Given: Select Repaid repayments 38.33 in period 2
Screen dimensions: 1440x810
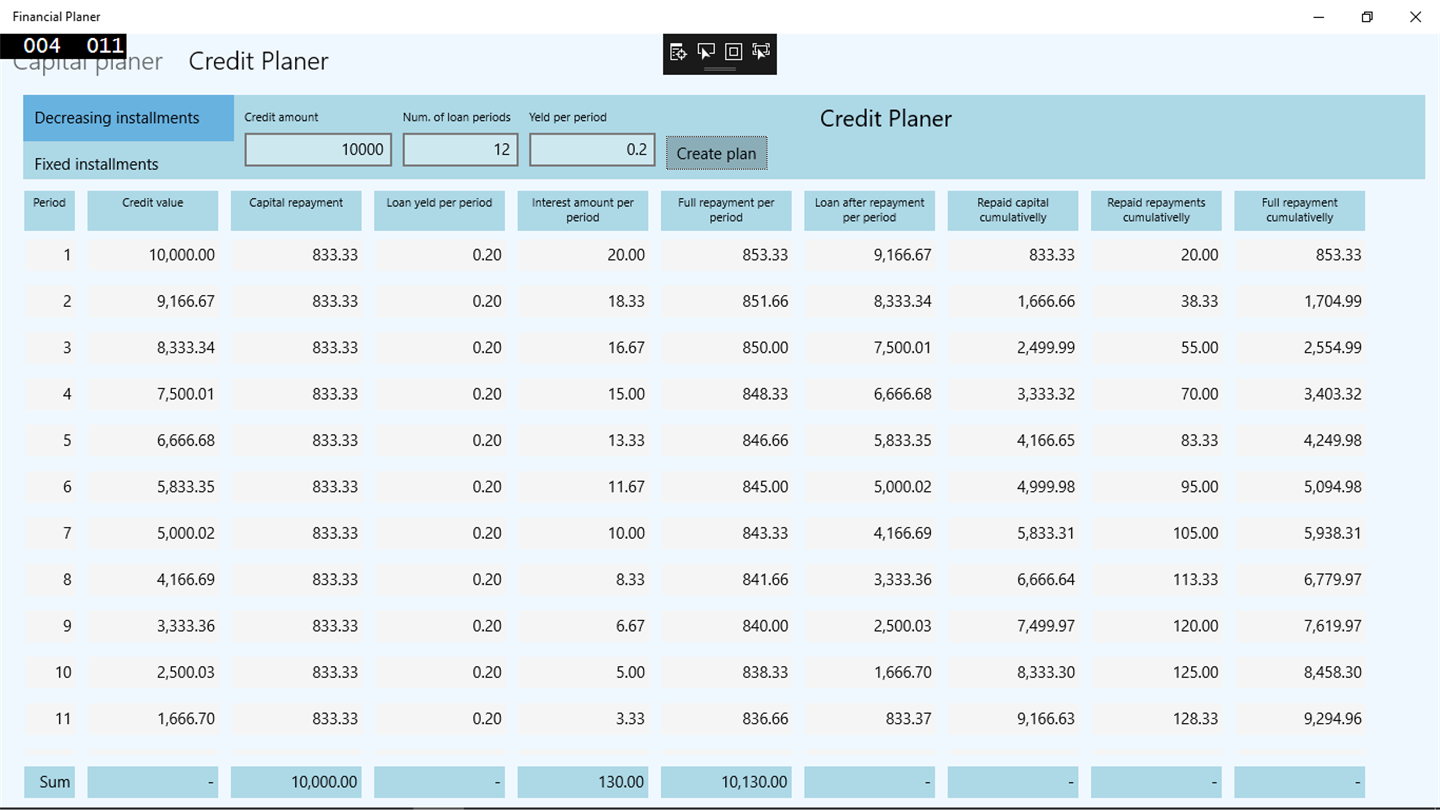Looking at the screenshot, I should (x=1156, y=301).
